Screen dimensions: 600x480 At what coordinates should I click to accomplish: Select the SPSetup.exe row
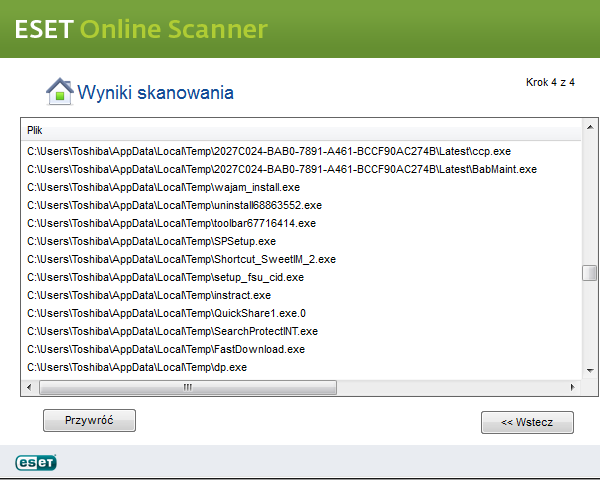(x=302, y=241)
